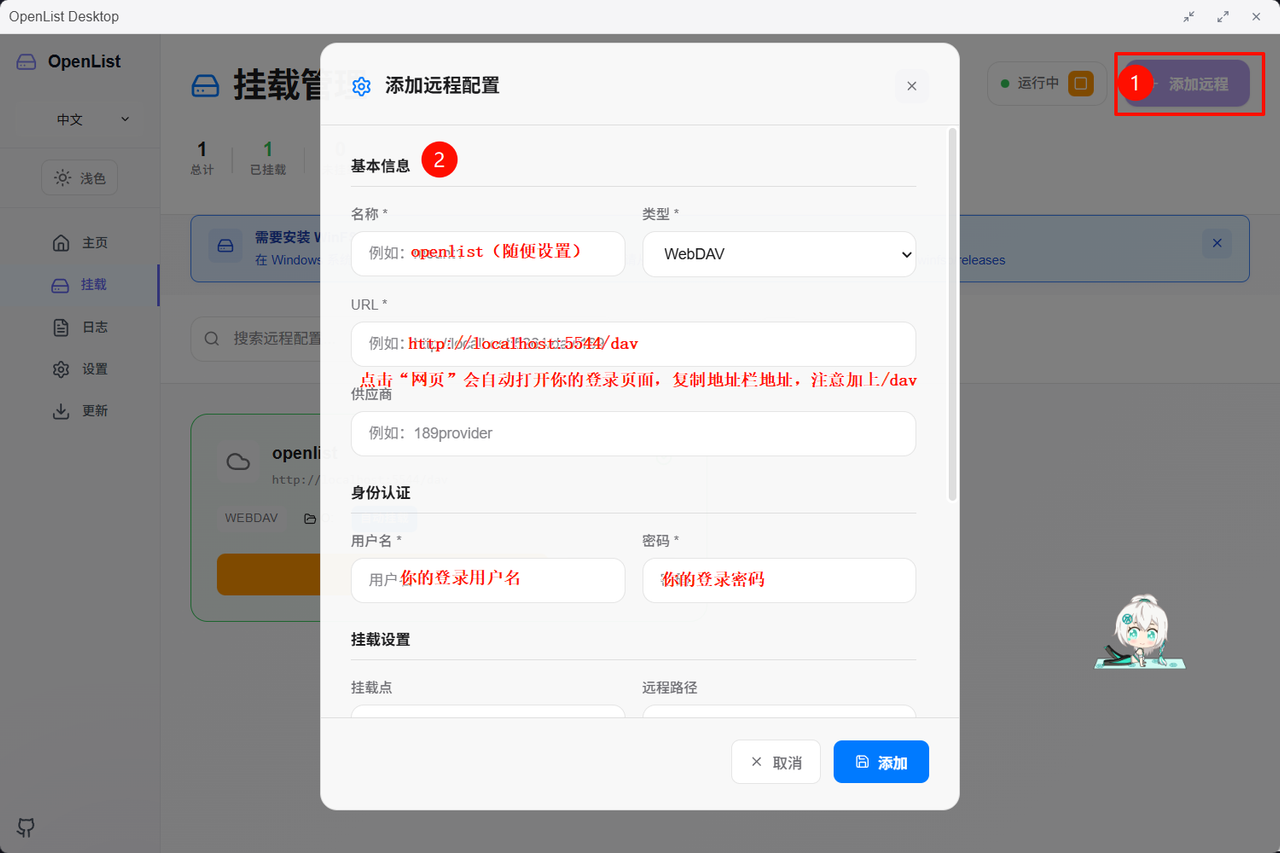
Task: Click the 身份认证 section heading
Action: coord(381,493)
